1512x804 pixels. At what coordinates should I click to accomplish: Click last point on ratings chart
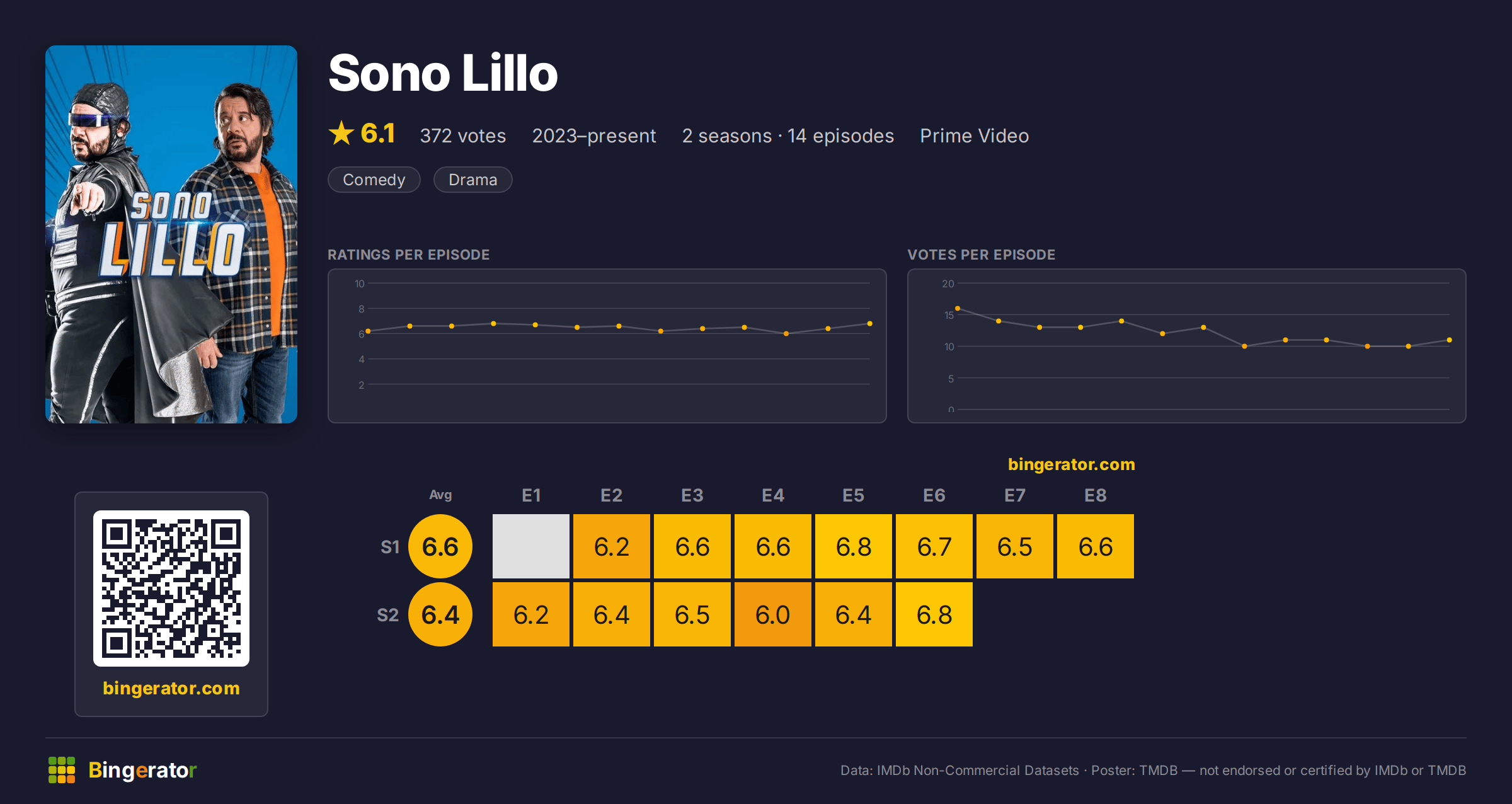(870, 324)
